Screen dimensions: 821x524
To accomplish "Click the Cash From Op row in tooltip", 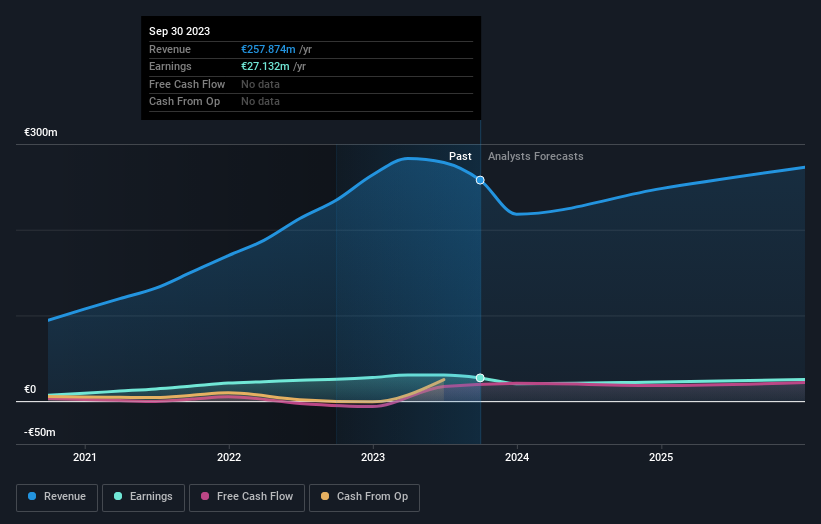I will [311, 102].
